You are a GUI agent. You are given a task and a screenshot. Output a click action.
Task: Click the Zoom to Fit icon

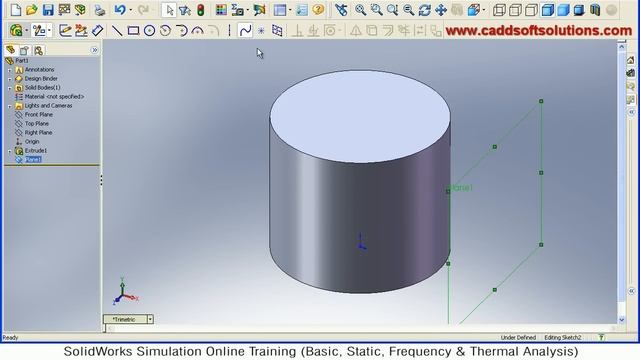(x=360, y=10)
